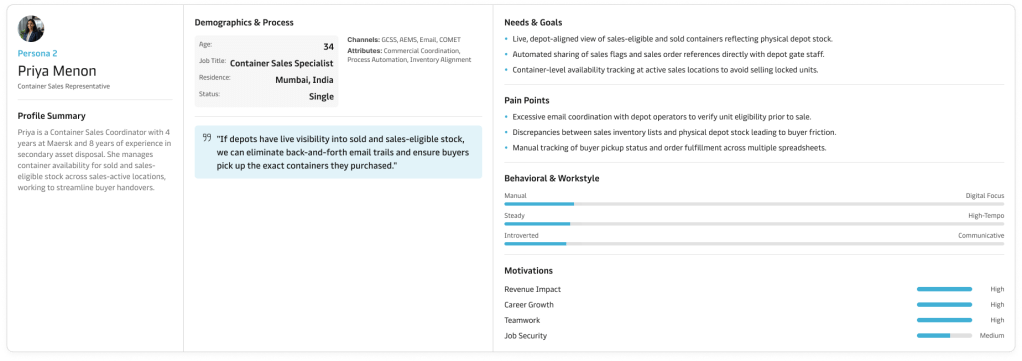
Task: Click the Persona 2 label
Action: [x=37, y=53]
